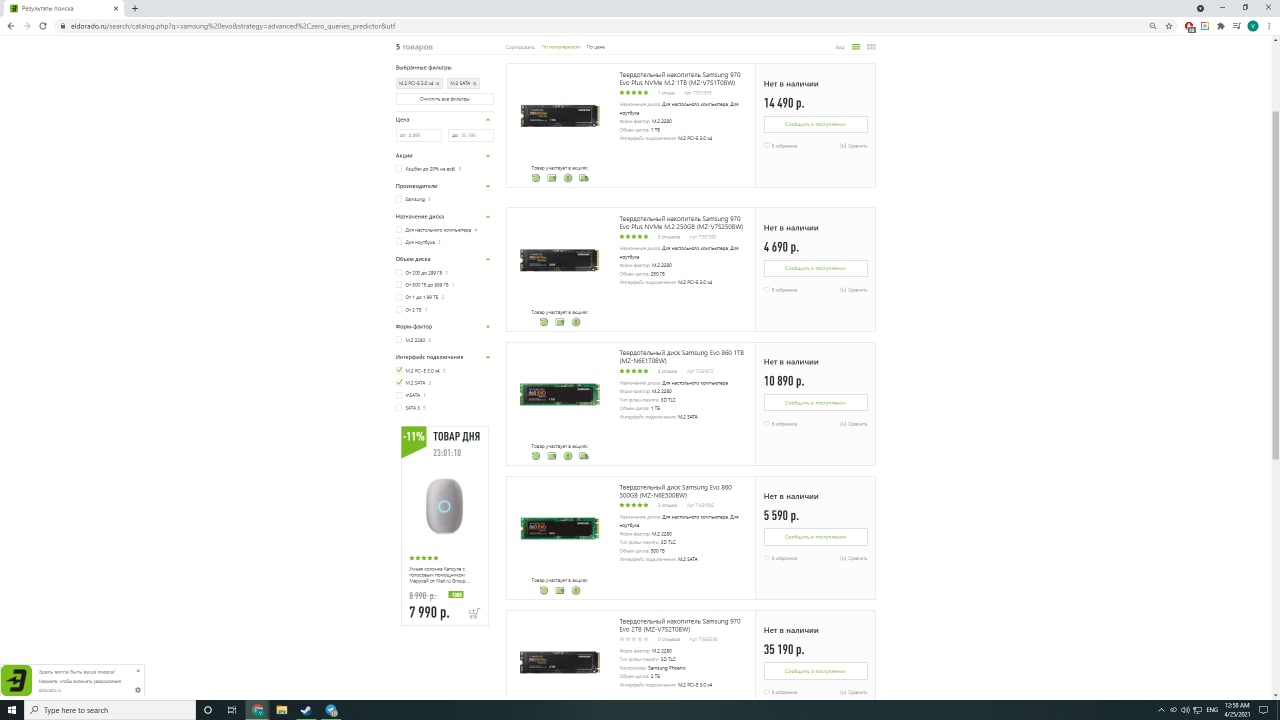Viewport: 1280px width, 720px height.
Task: Compare the Evo 860 500GB disk
Action: click(853, 558)
